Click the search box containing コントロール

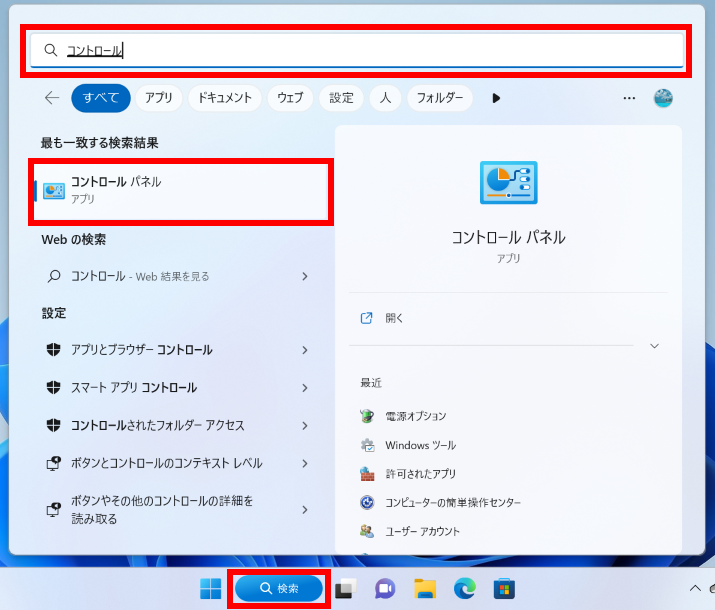[x=357, y=50]
